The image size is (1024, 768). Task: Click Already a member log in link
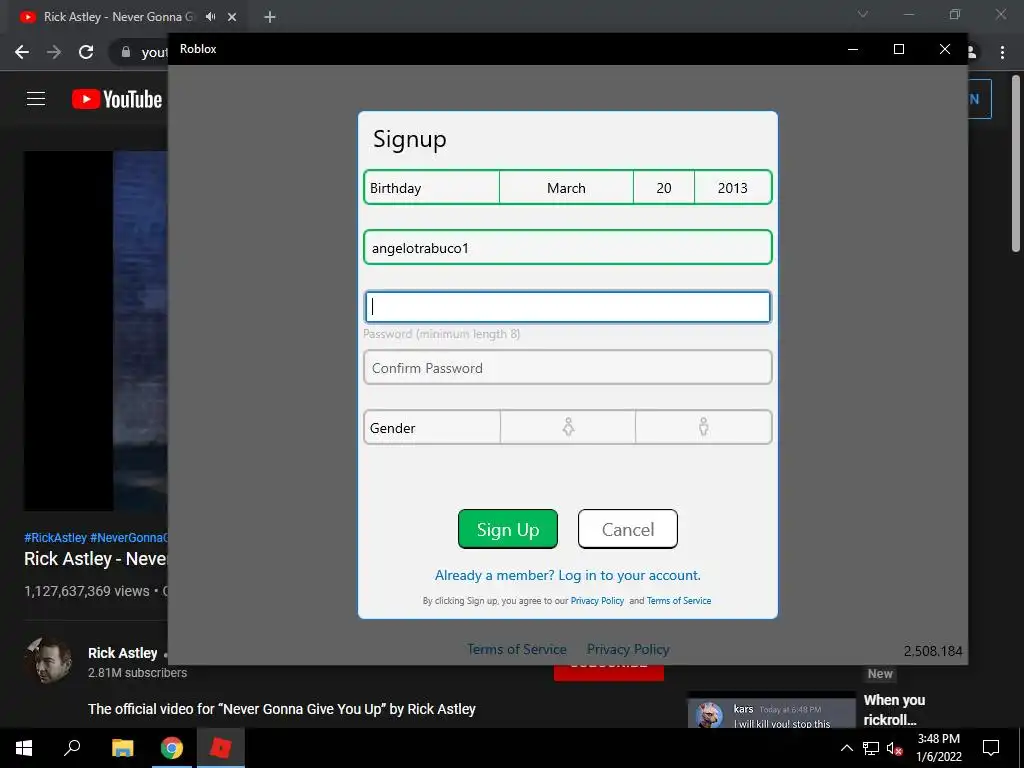(x=568, y=575)
